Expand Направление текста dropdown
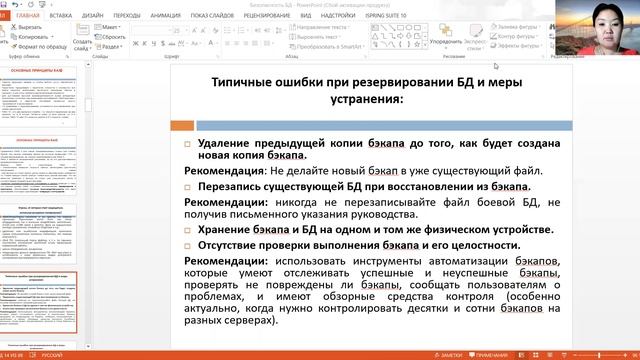640x360 pixels. 320,27
